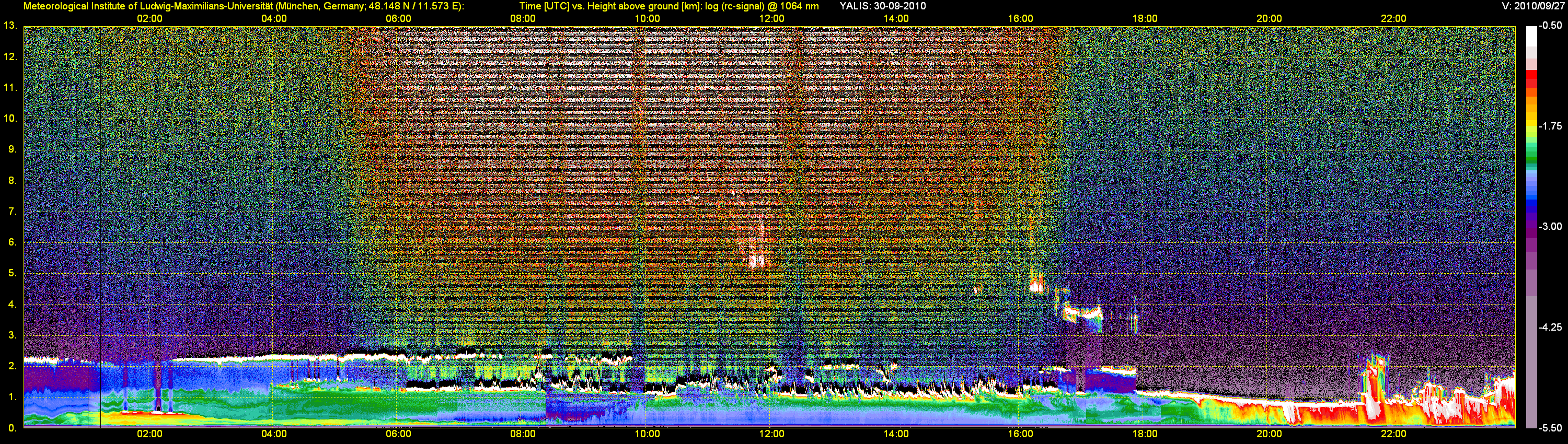Click the 6 km height axis label
Image resolution: width=1568 pixels, height=444 pixels.
(12, 242)
